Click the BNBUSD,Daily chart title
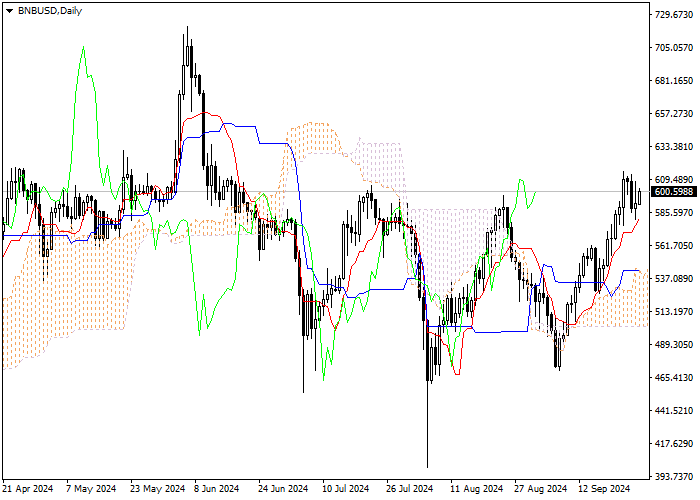This screenshot has height=500, width=700. pos(50,11)
